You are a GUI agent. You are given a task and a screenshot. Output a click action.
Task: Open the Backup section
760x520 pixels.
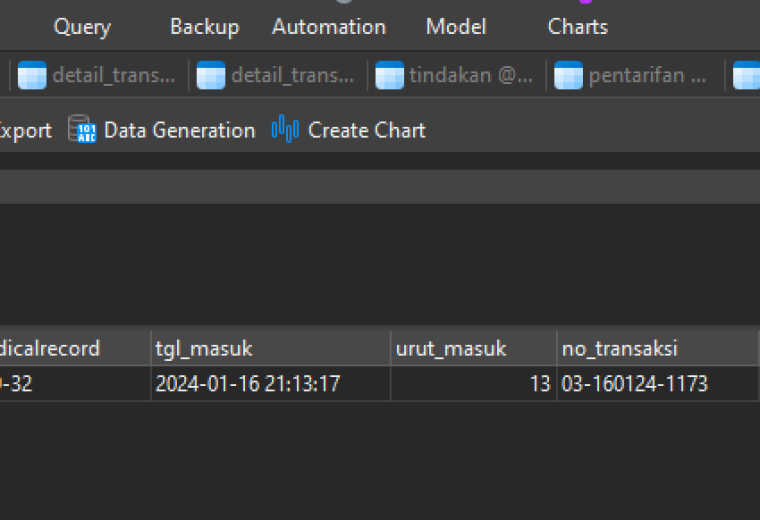[x=205, y=27]
